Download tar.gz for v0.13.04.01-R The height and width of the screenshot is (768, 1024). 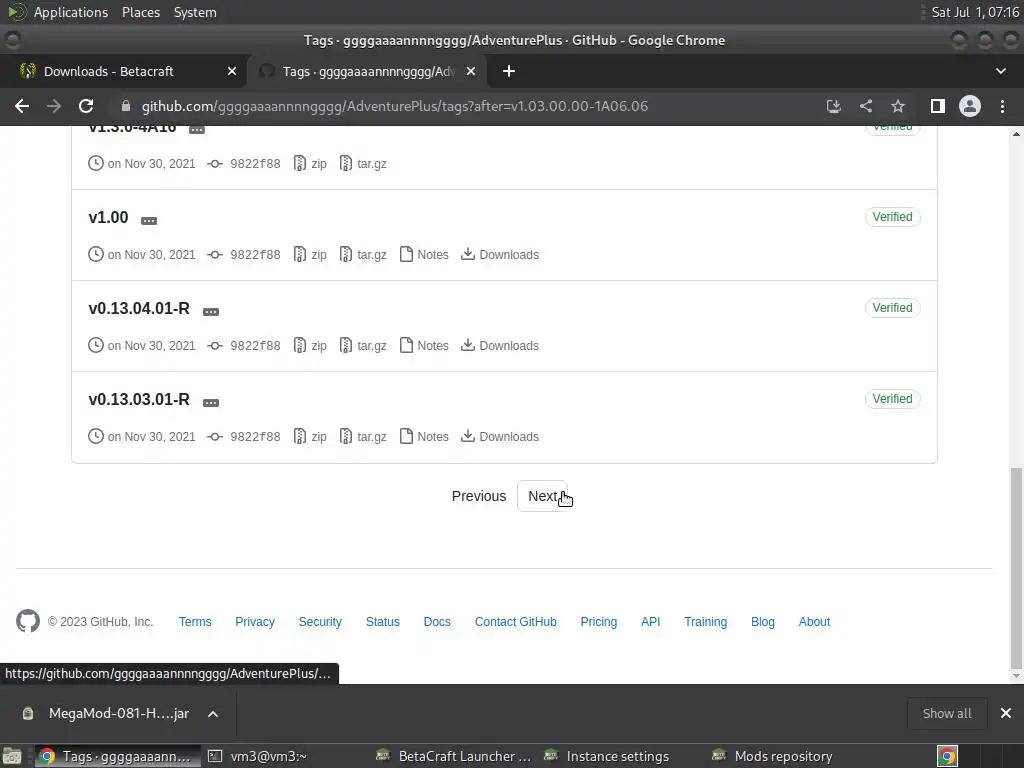pyautogui.click(x=363, y=345)
